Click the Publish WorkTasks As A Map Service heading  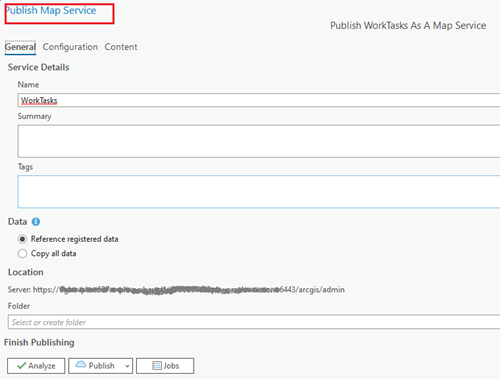click(x=408, y=26)
